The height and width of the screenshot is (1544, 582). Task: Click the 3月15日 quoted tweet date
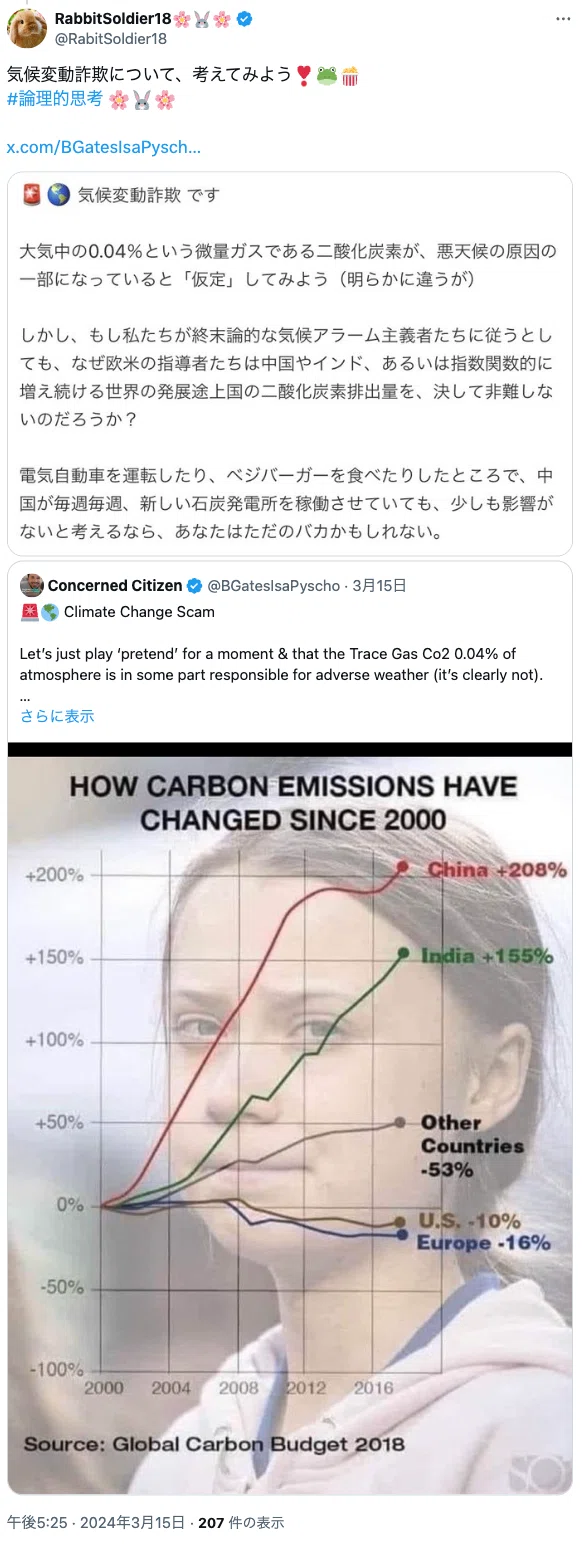click(379, 585)
